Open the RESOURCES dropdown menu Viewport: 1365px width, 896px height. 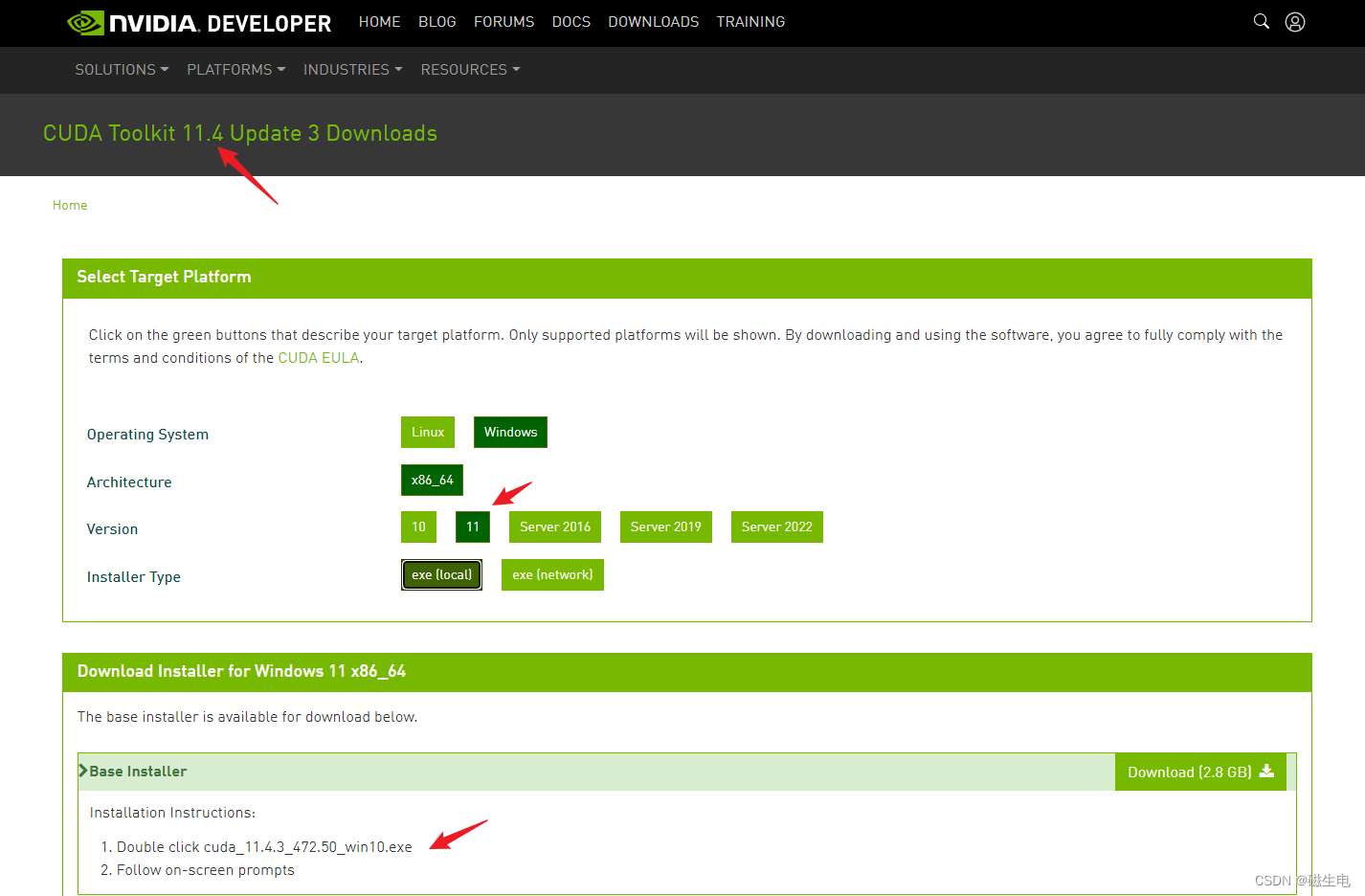pos(470,70)
